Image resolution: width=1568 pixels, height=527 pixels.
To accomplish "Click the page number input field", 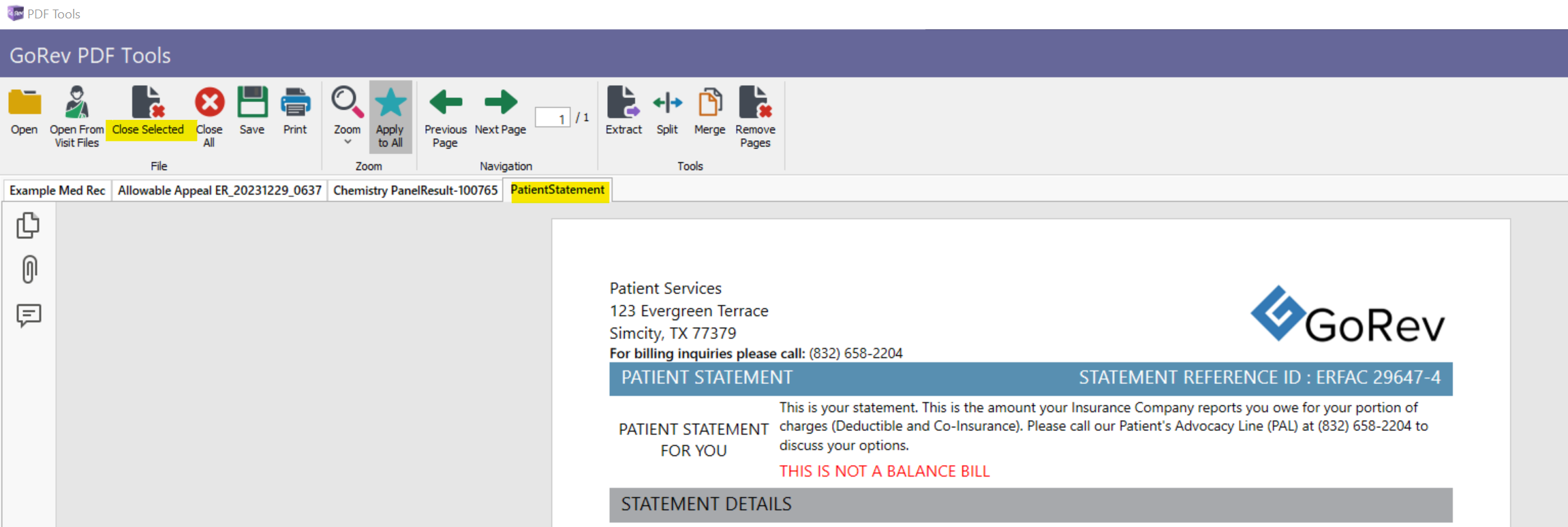I will (552, 118).
